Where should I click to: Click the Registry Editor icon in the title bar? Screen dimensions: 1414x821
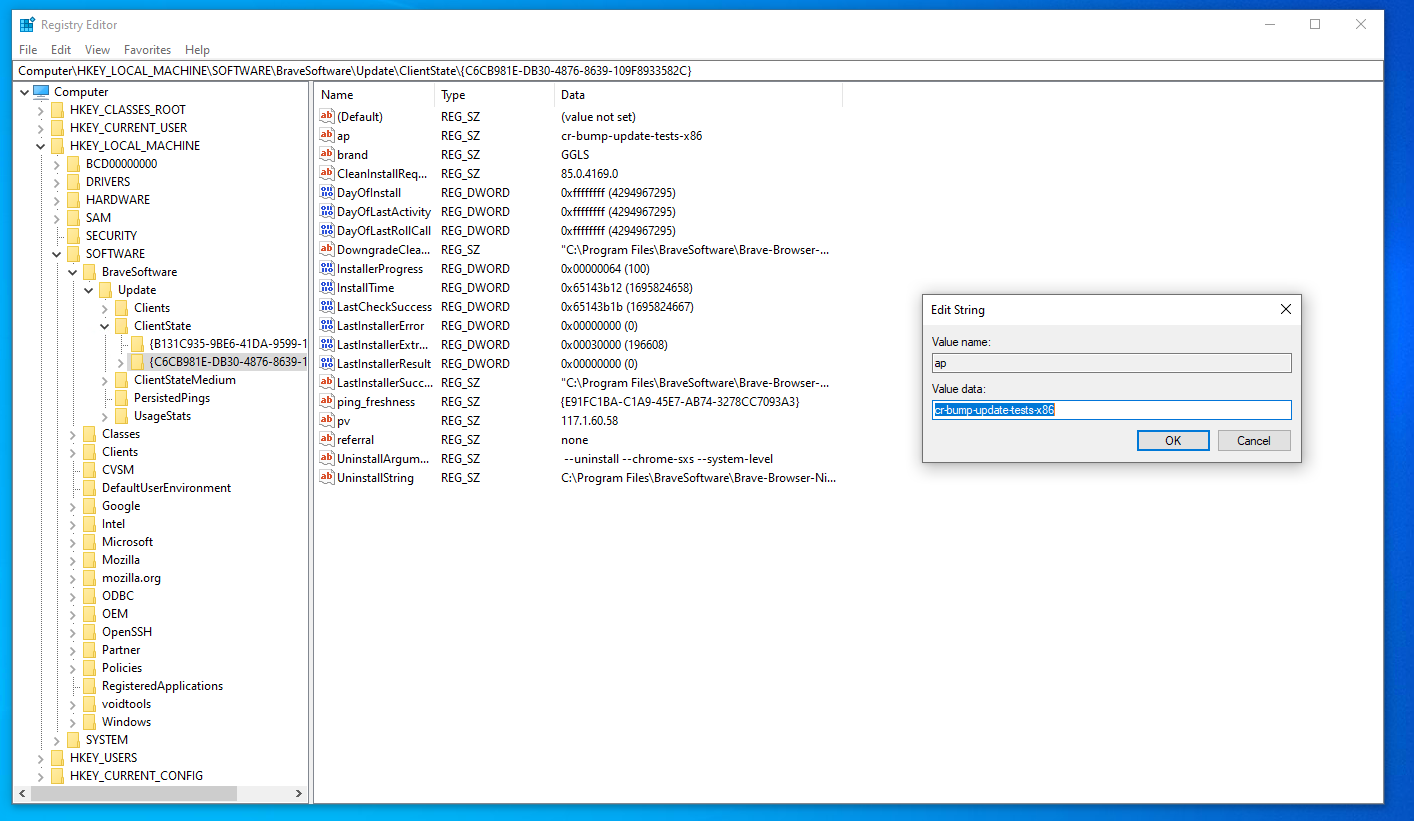(x=24, y=23)
